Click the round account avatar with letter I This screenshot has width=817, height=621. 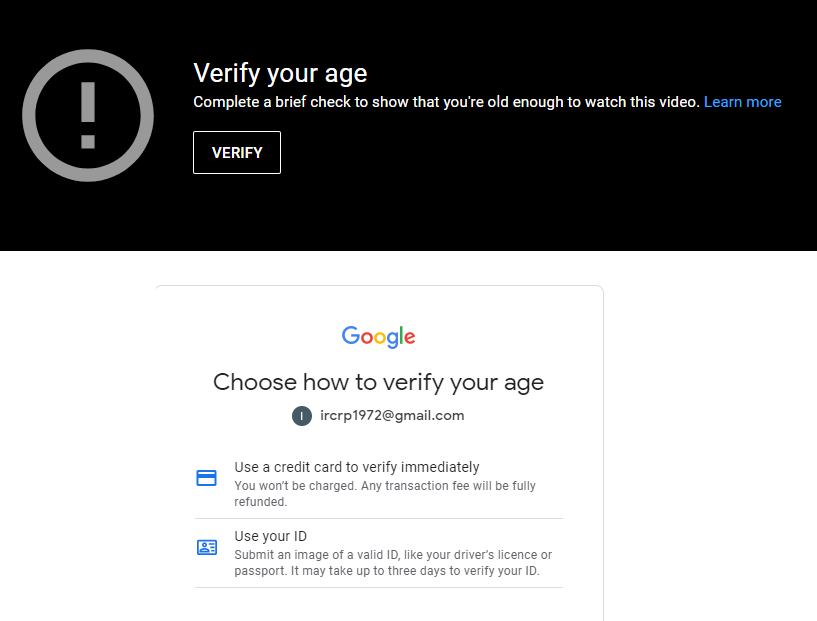click(302, 416)
